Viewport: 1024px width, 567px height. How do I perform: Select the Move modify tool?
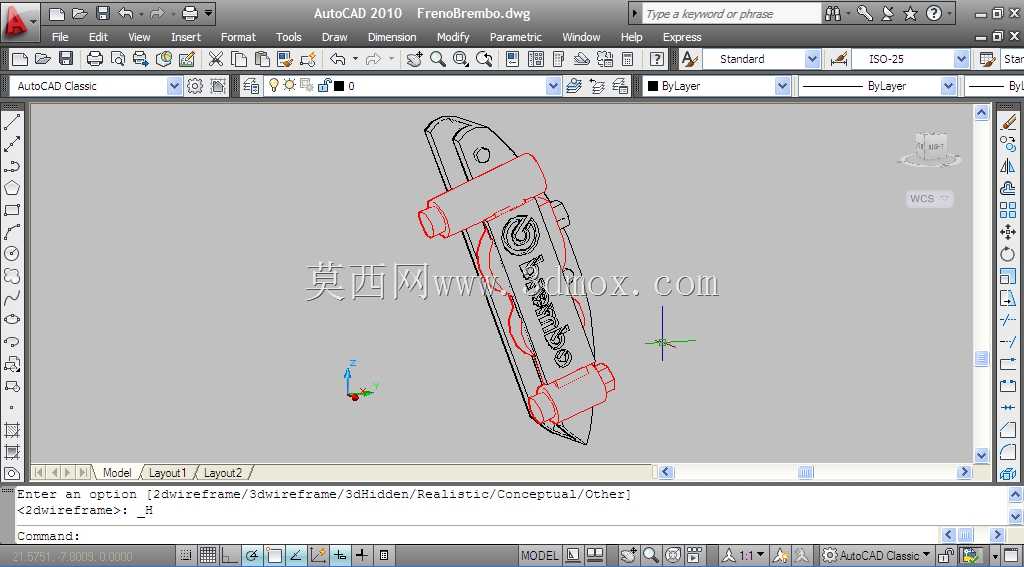click(1008, 231)
